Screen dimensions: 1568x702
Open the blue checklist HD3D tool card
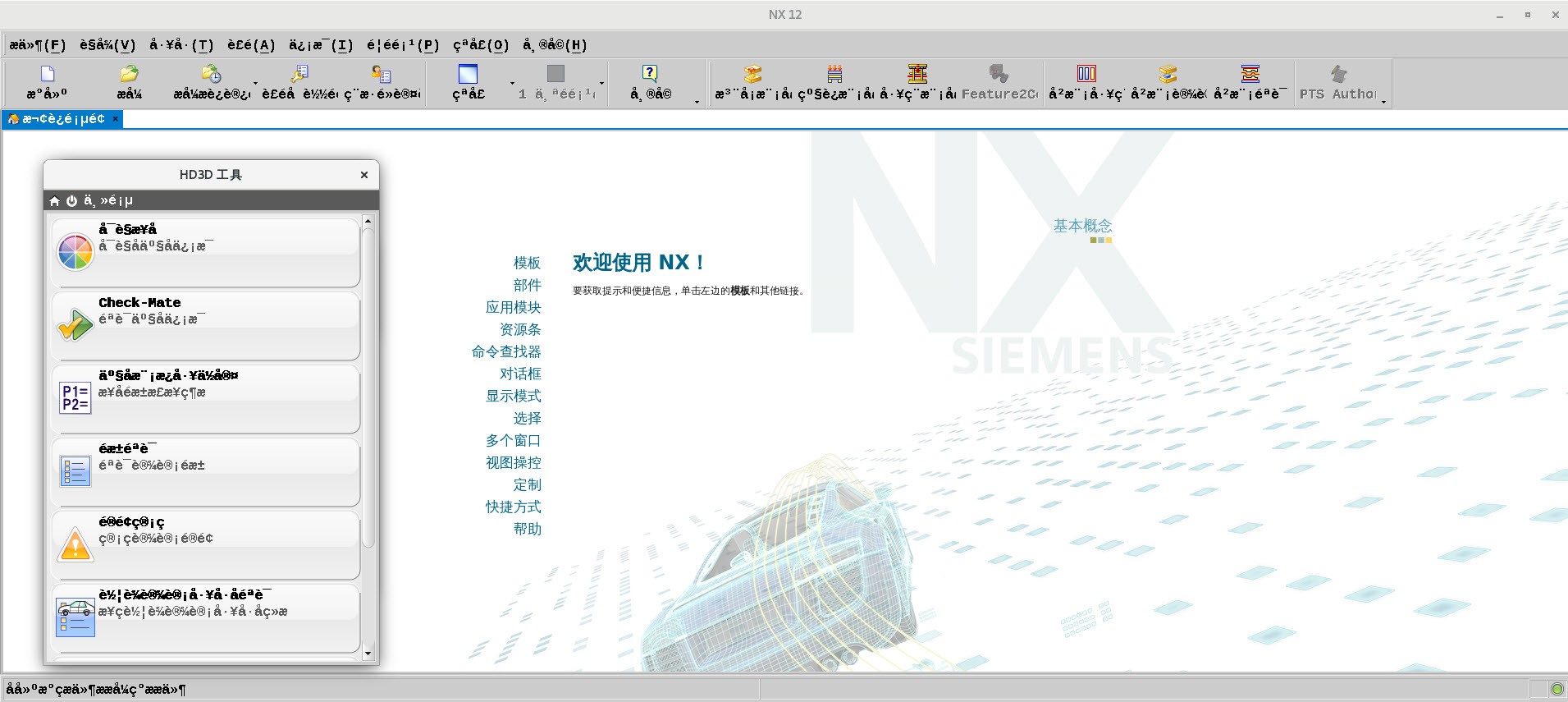206,472
